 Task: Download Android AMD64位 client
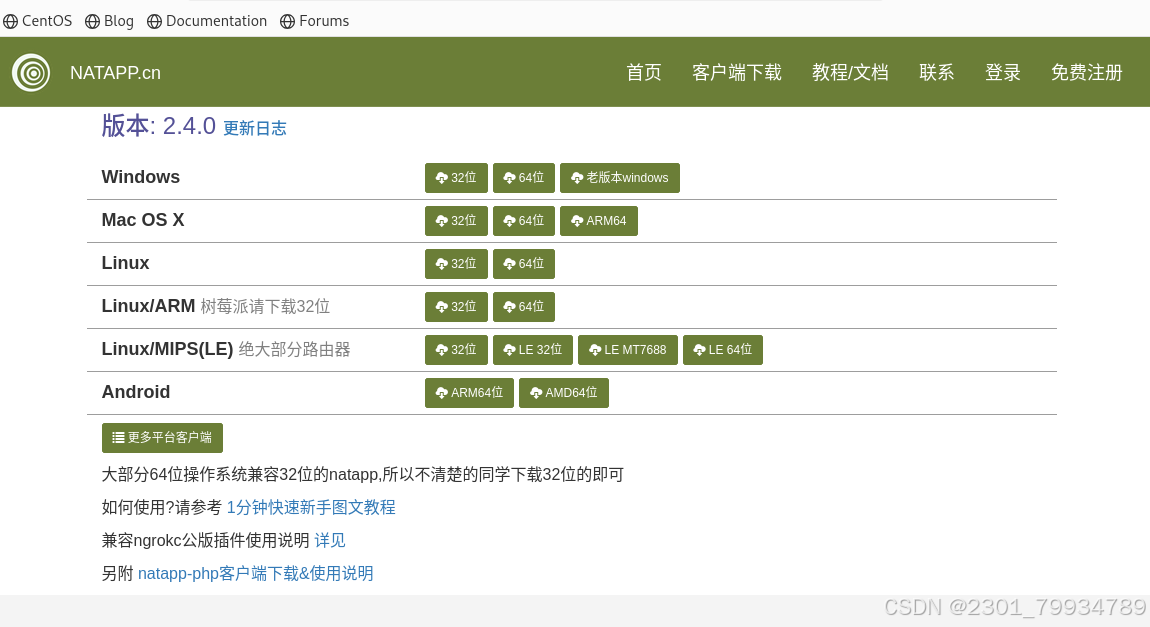click(x=564, y=393)
